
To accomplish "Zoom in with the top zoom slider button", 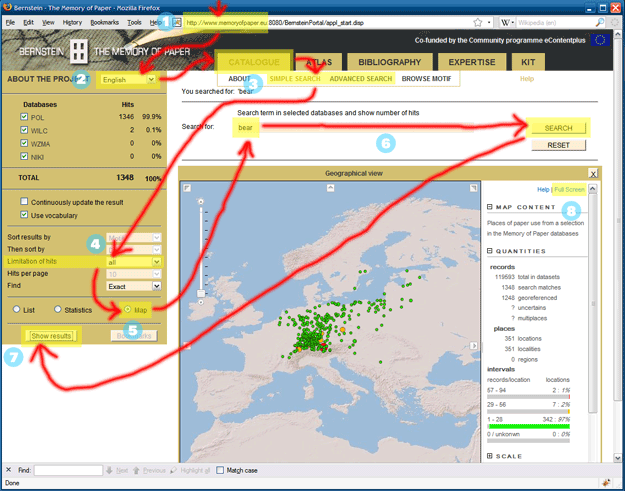I will (201, 202).
